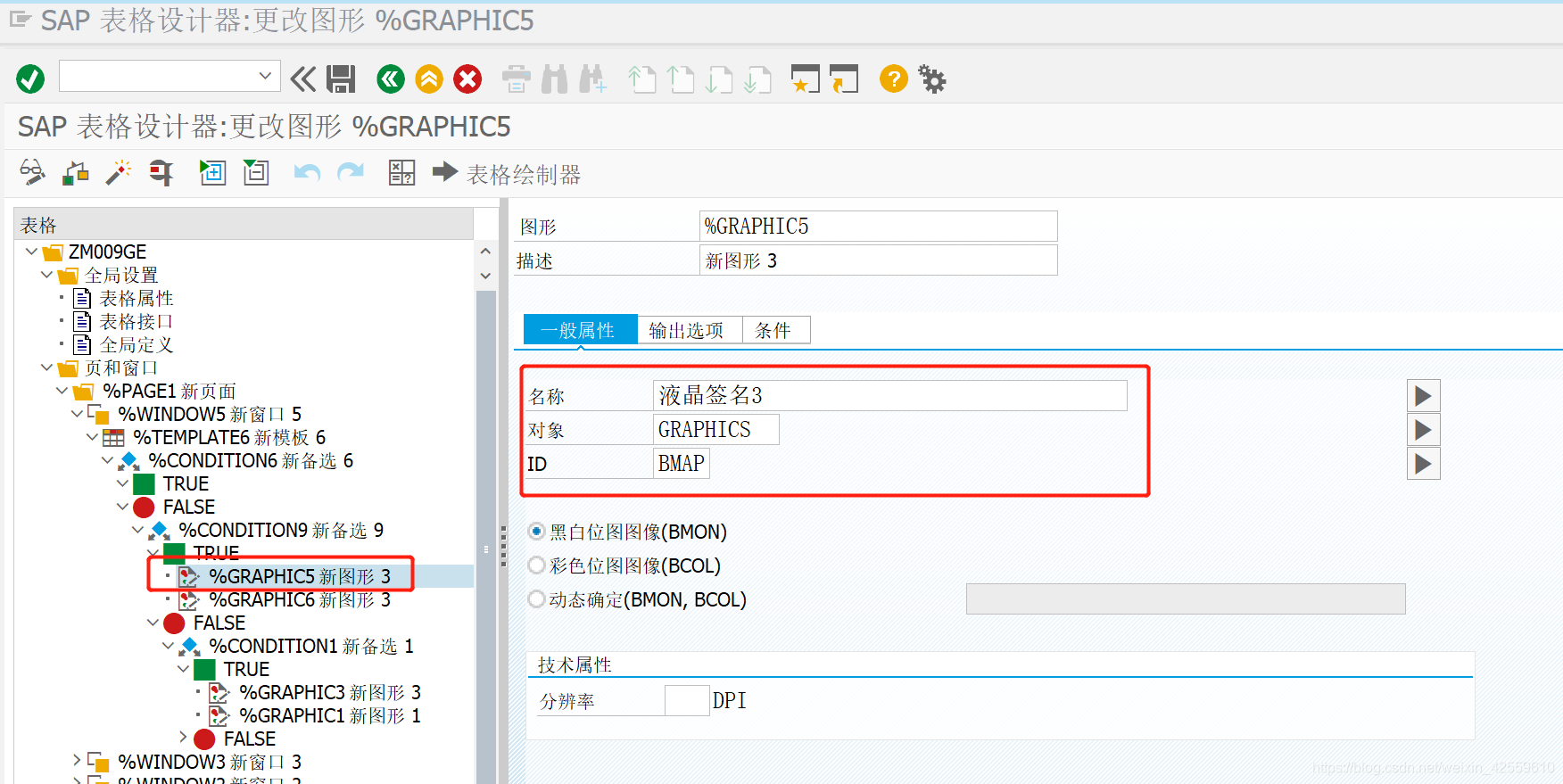The height and width of the screenshot is (784, 1563).
Task: Click the Test form icon
Action: coord(161,172)
